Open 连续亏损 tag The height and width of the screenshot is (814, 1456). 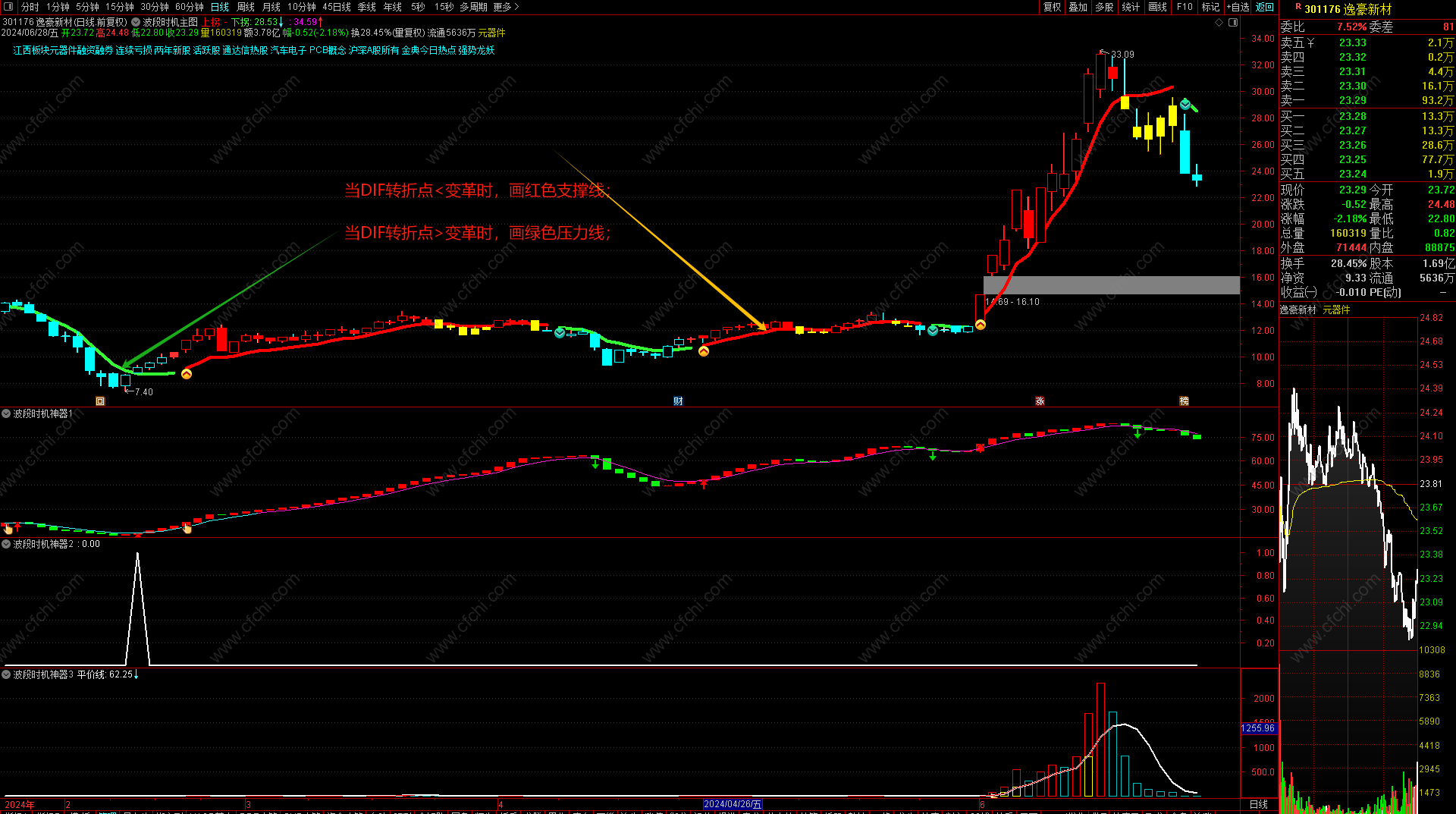133,51
